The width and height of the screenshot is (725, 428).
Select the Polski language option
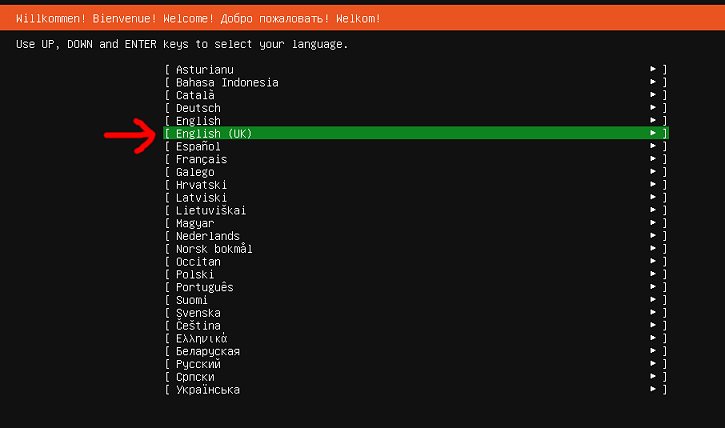[x=195, y=274]
